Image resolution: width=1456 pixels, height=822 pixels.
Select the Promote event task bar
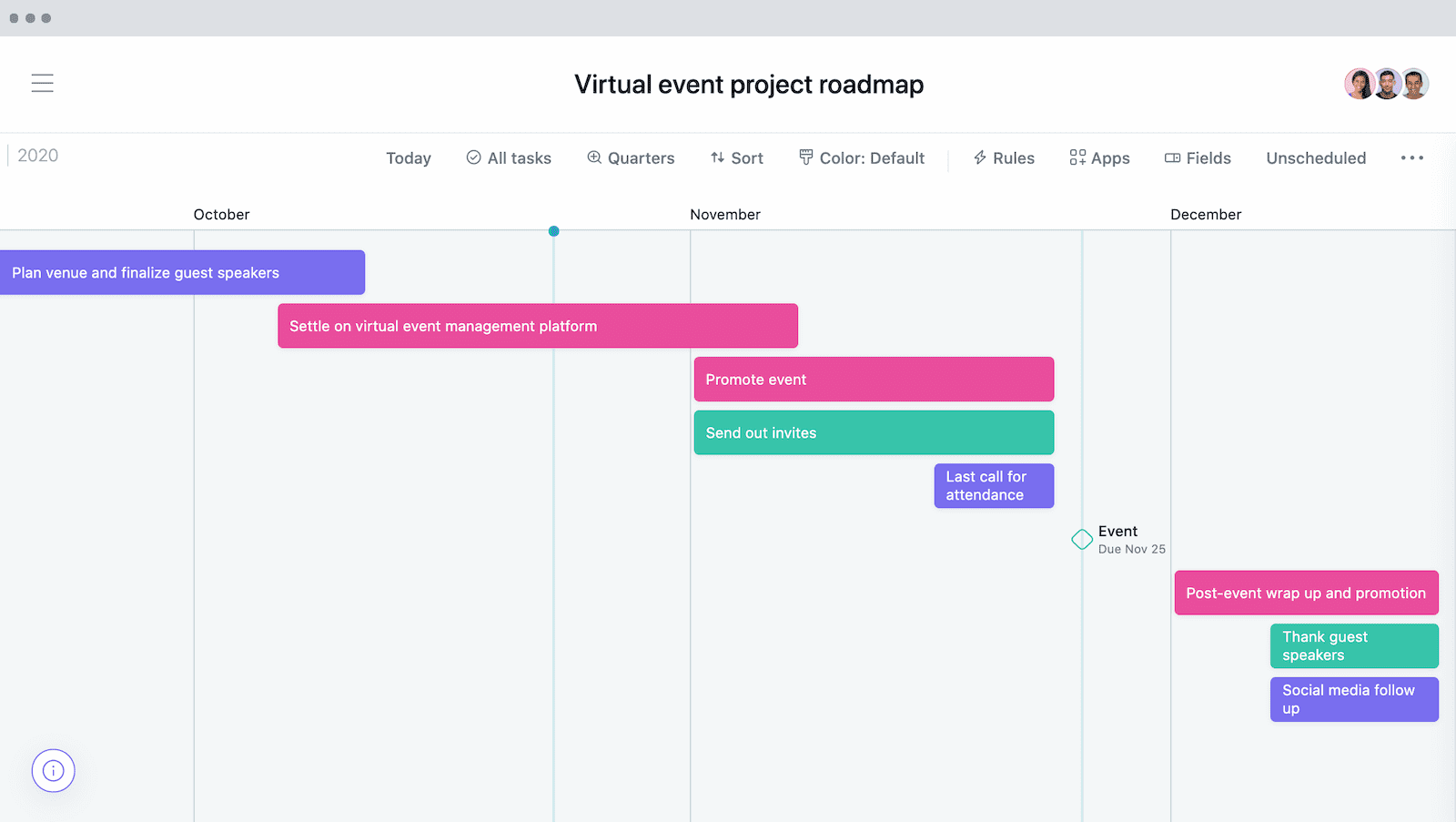874,380
